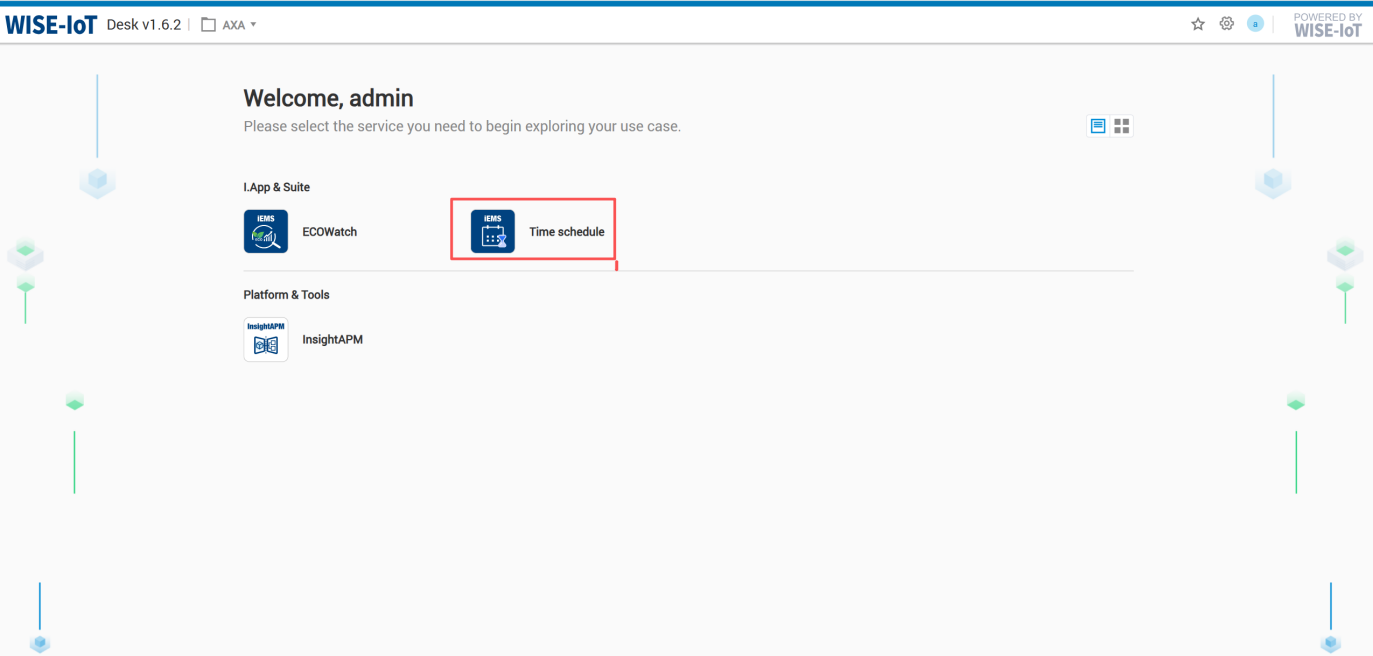This screenshot has width=1373, height=656.
Task: Click the WISE-IoT logo at top left
Action: point(51,25)
